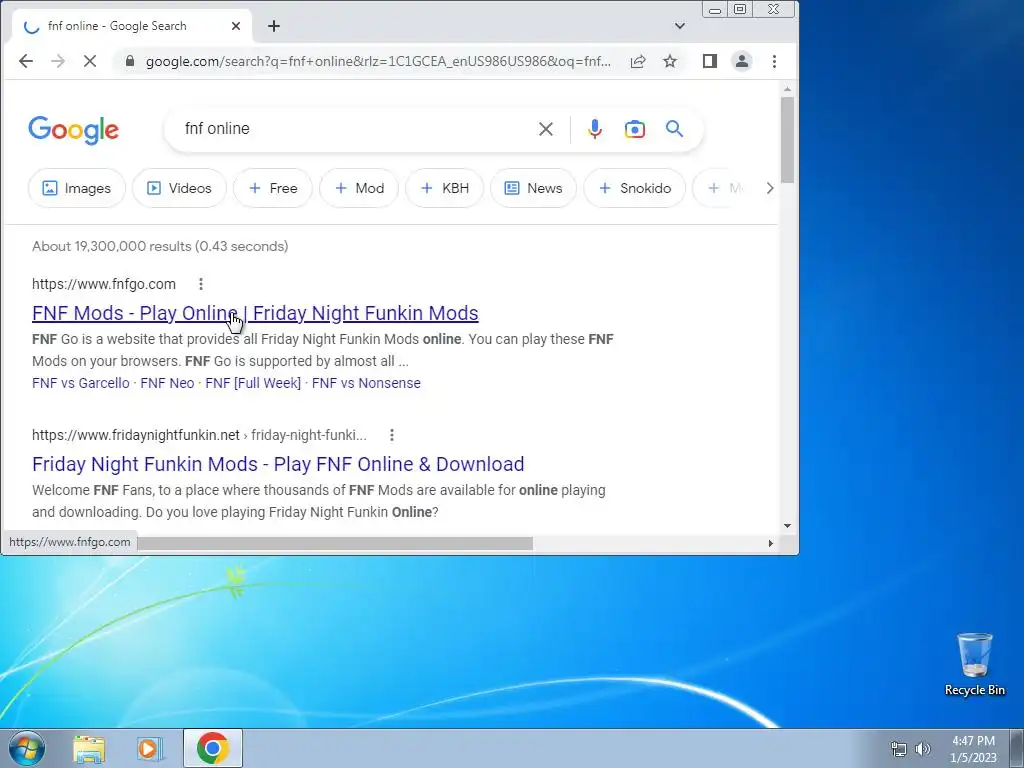Open the Chrome profile avatar
This screenshot has height=768, width=1024.
742,61
